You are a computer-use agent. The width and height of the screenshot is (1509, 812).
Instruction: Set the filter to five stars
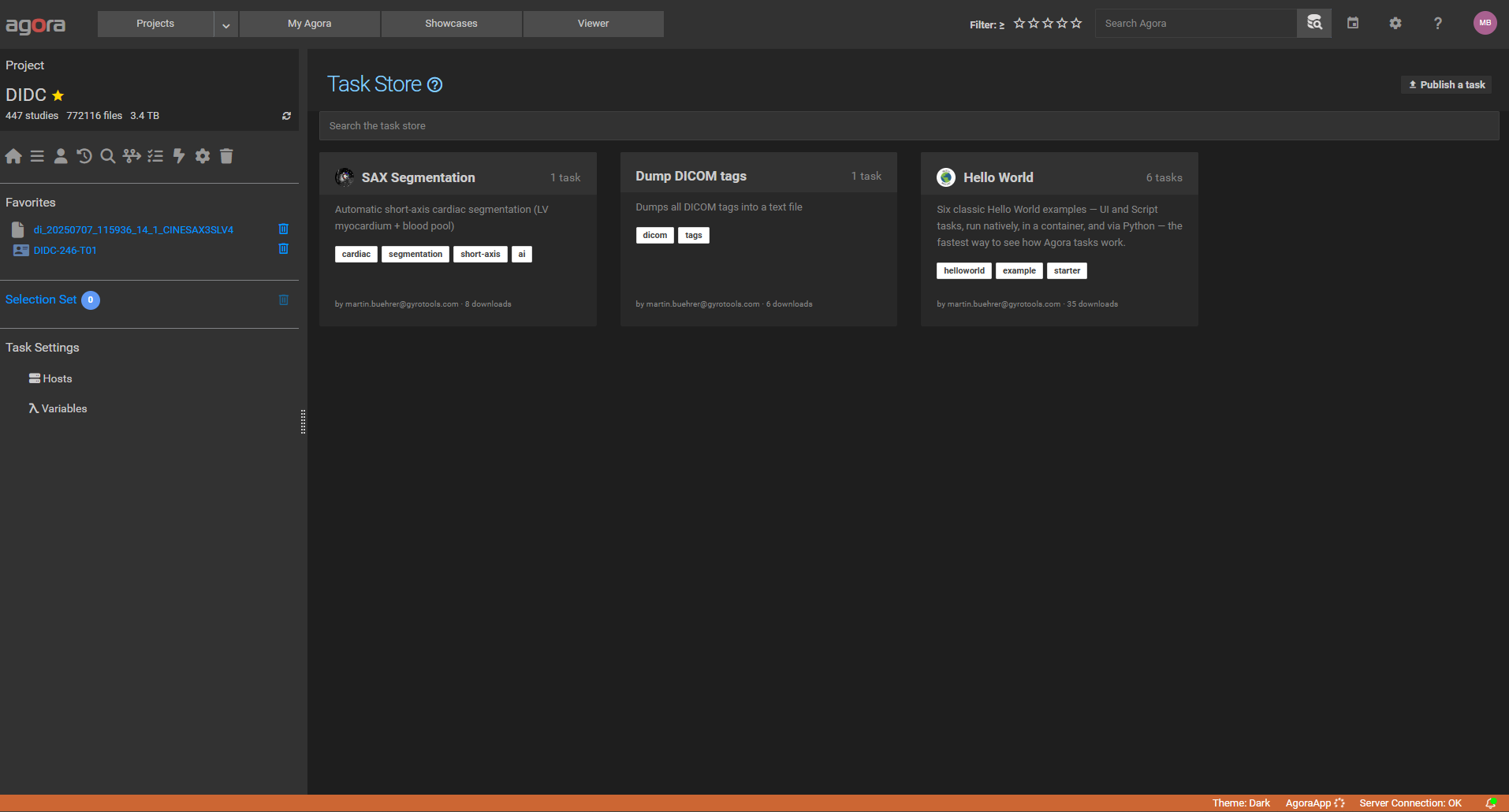coord(1076,24)
